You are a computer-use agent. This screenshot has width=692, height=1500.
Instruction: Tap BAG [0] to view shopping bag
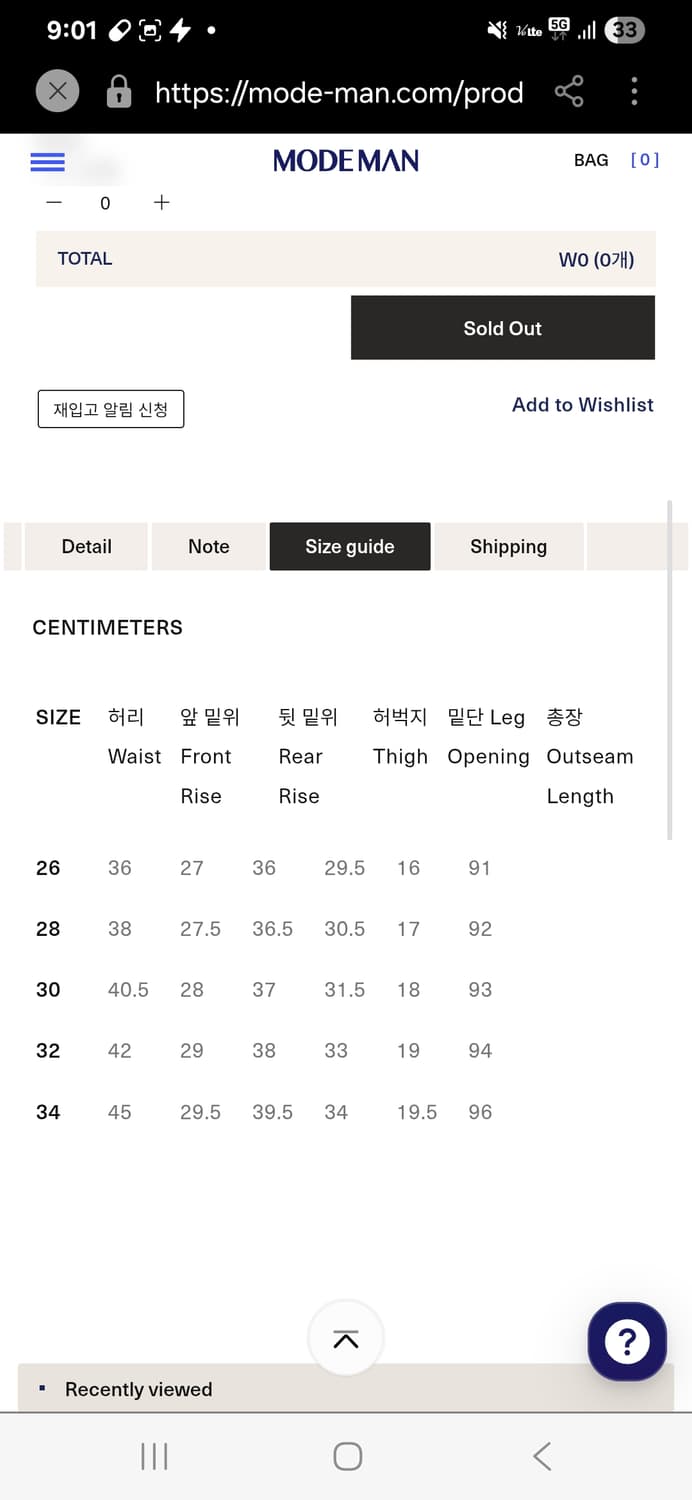coord(610,160)
